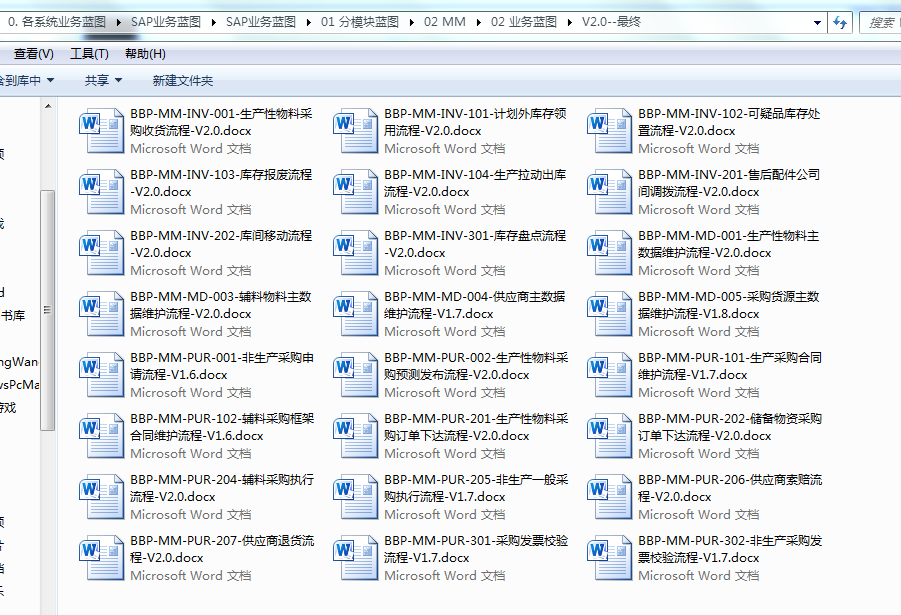Click the Word icon of BBP-MM-INV-102

pos(609,131)
